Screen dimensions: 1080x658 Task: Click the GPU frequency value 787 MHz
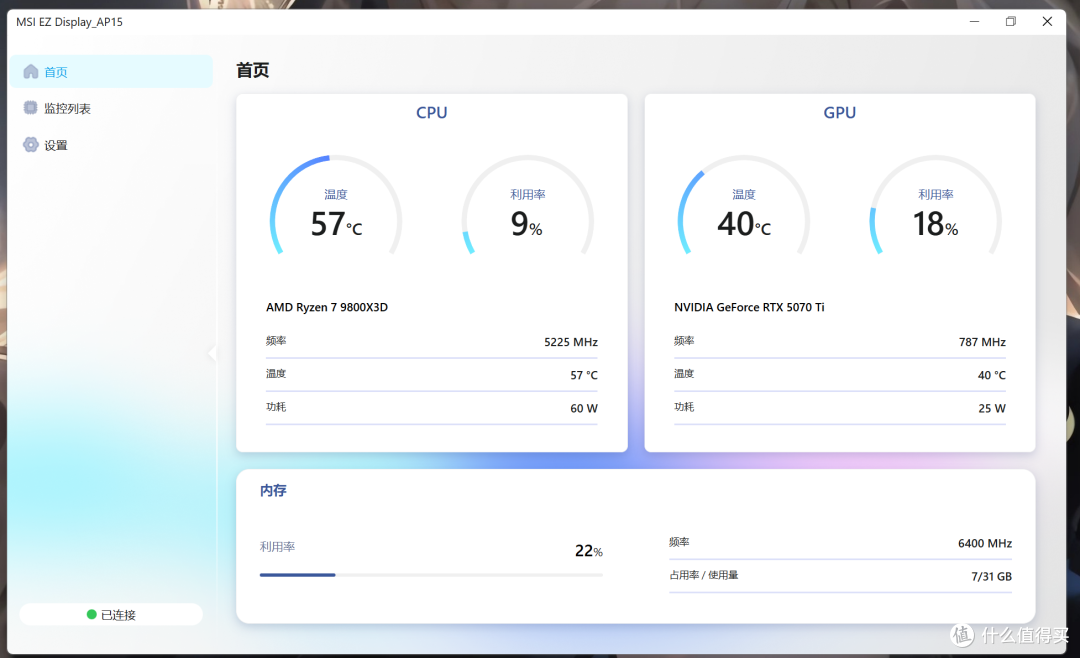pyautogui.click(x=982, y=342)
